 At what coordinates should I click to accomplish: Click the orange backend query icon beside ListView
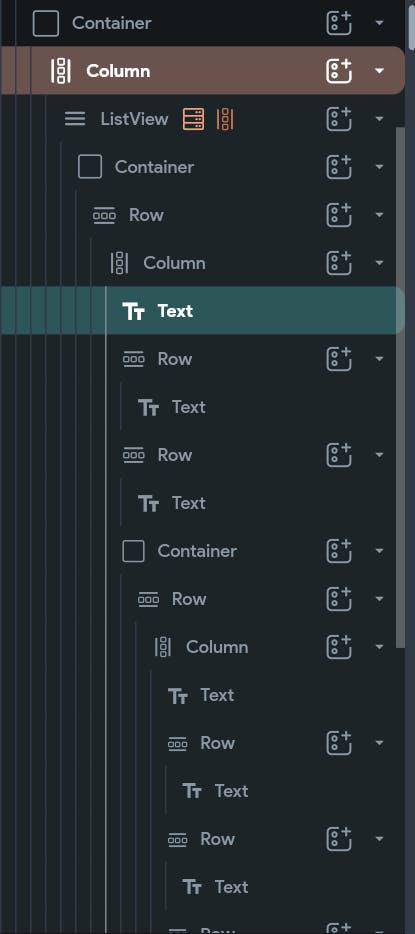click(194, 119)
